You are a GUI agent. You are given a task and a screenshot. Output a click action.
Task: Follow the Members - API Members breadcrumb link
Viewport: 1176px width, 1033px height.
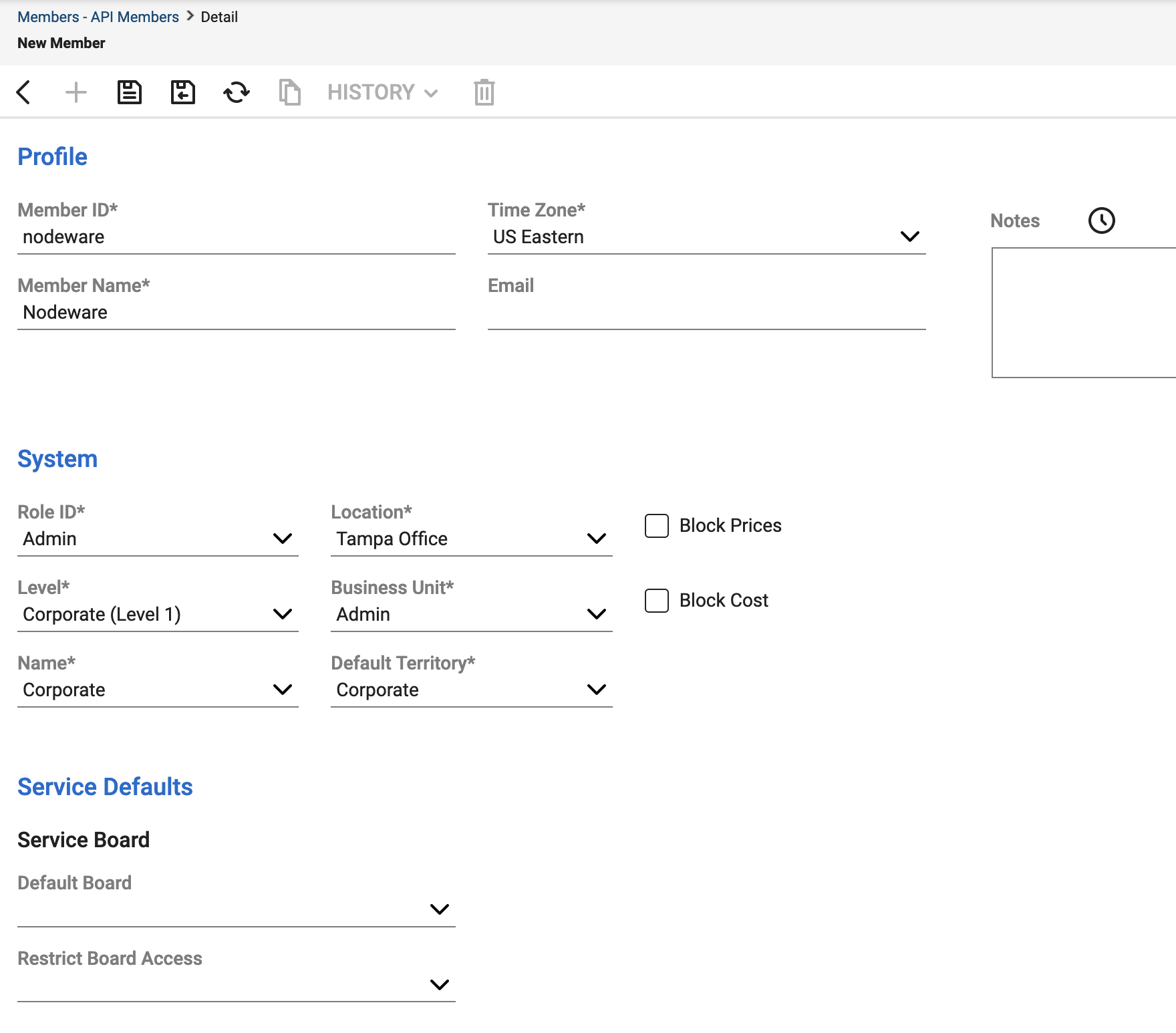click(x=98, y=17)
